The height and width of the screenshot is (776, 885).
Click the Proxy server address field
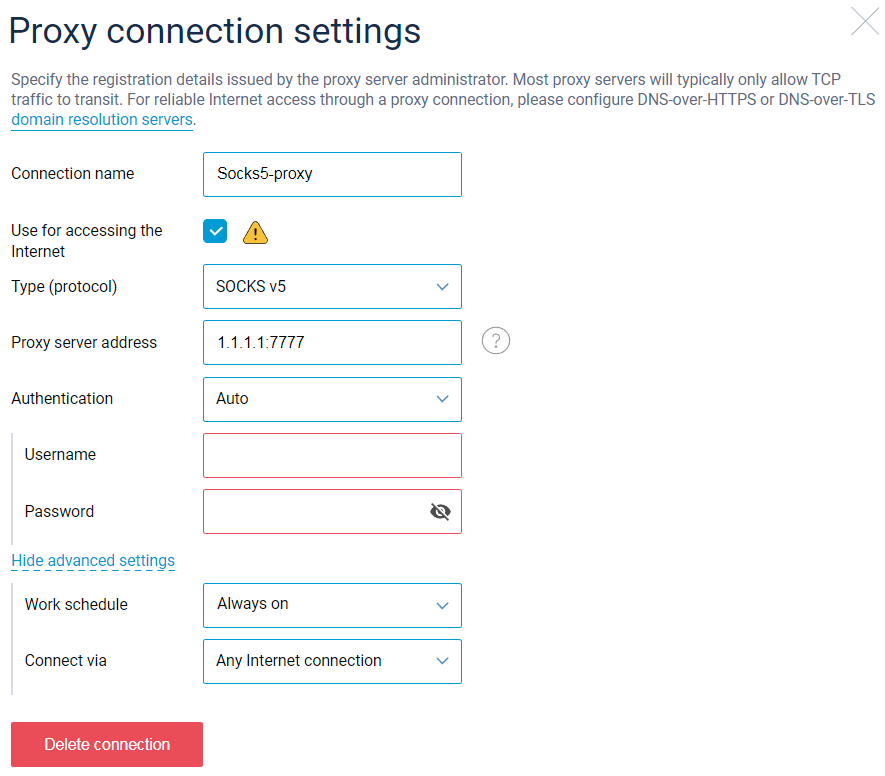pyautogui.click(x=332, y=342)
